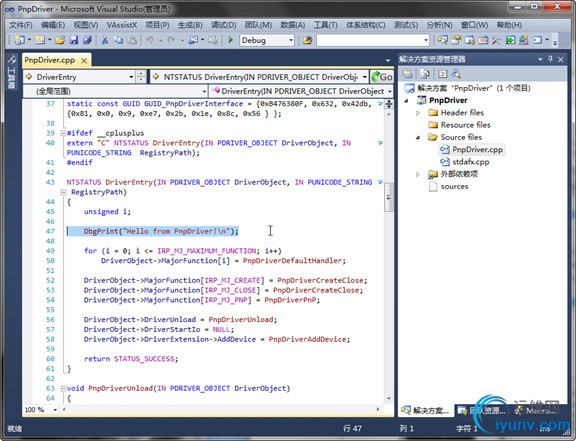The image size is (576, 441).
Task: Open the 100 % zoom dropdown
Action: click(x=55, y=409)
